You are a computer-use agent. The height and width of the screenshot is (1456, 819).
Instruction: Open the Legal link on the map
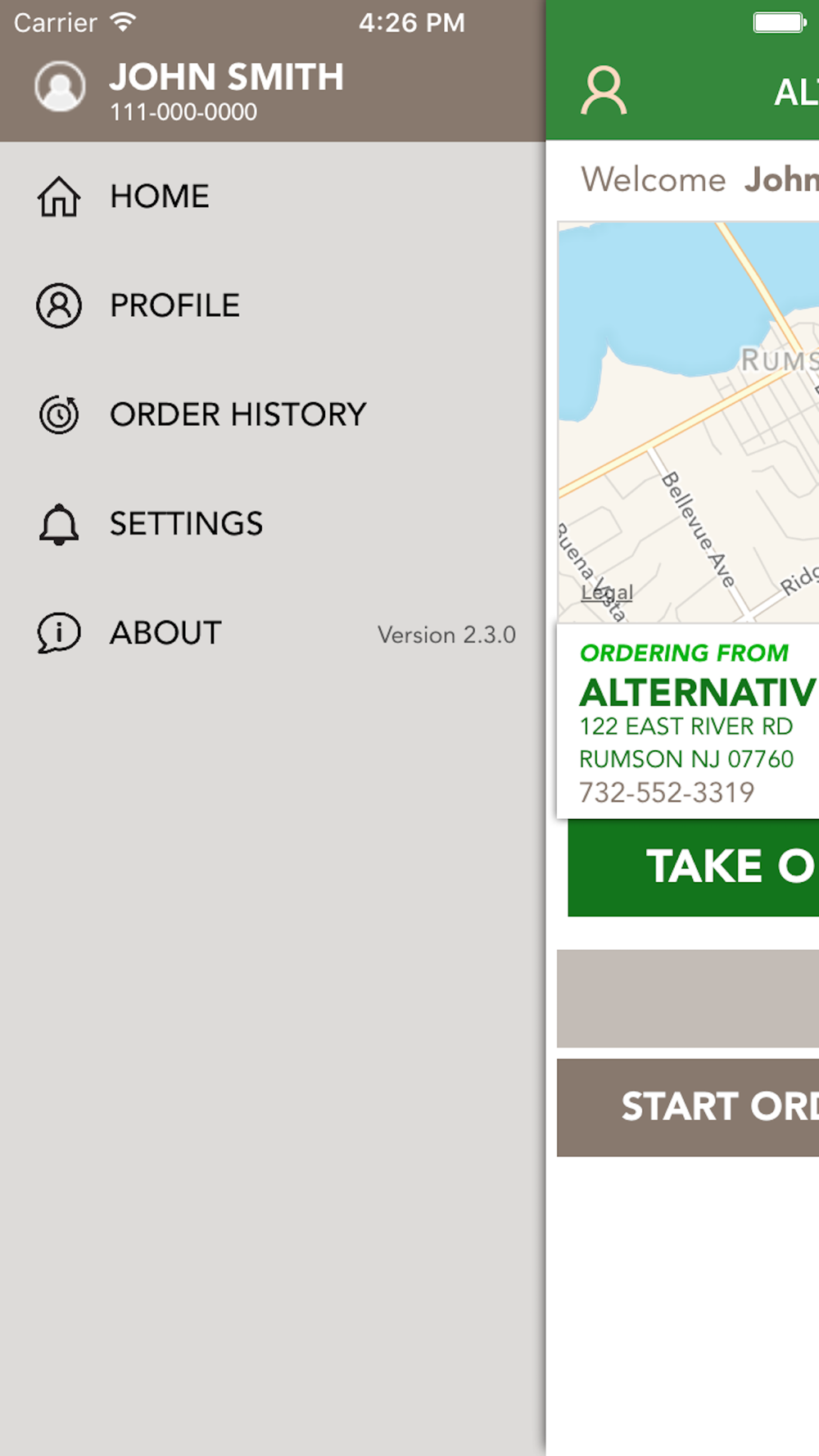tap(607, 592)
